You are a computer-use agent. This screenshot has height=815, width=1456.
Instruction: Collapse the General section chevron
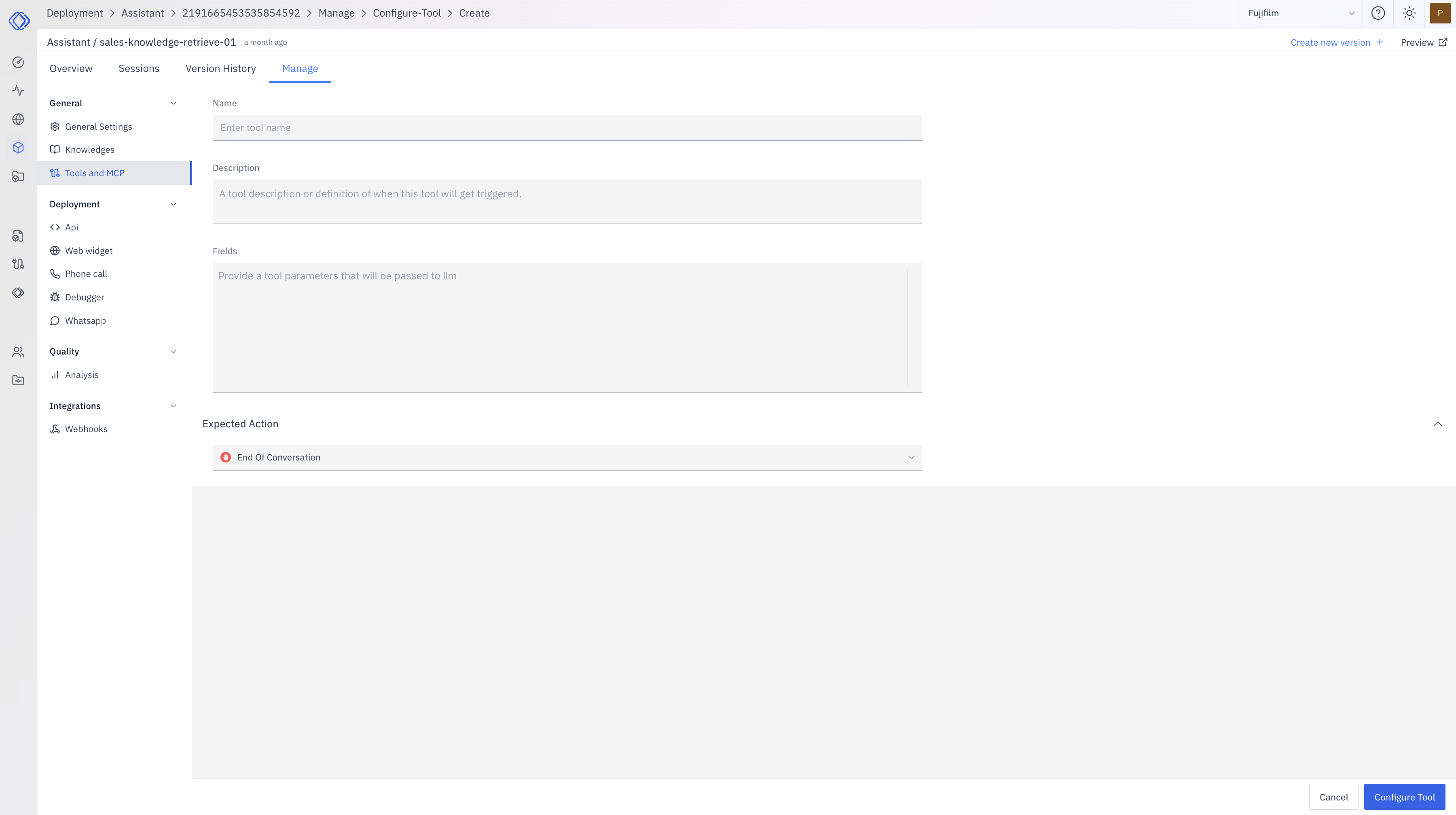[x=174, y=103]
